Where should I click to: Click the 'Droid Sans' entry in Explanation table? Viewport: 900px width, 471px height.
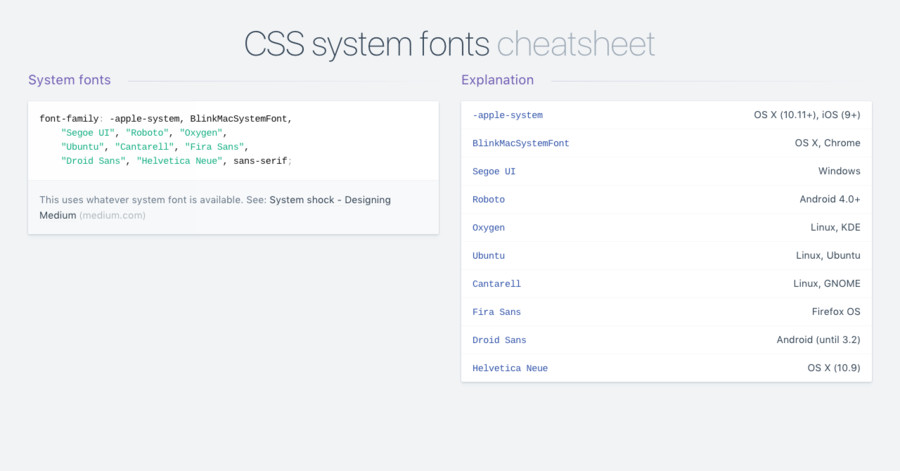click(499, 340)
